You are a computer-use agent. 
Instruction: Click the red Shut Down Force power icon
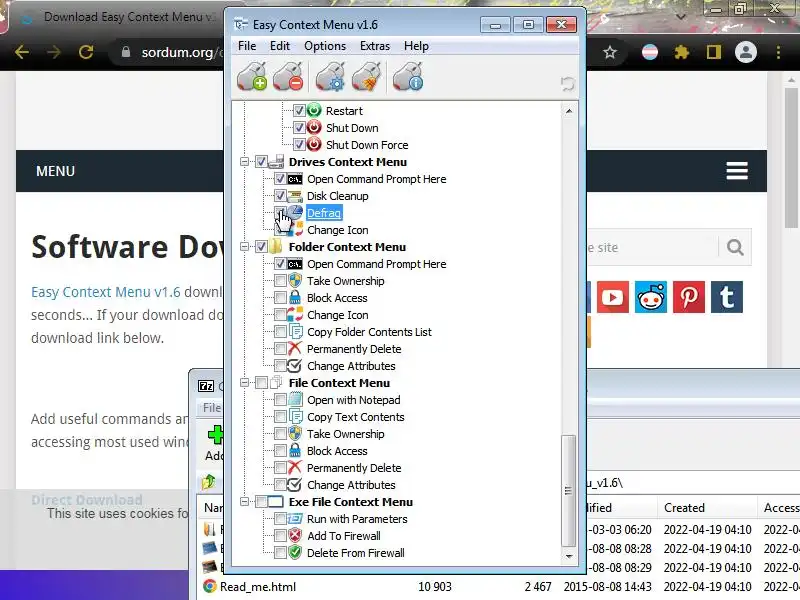point(314,144)
